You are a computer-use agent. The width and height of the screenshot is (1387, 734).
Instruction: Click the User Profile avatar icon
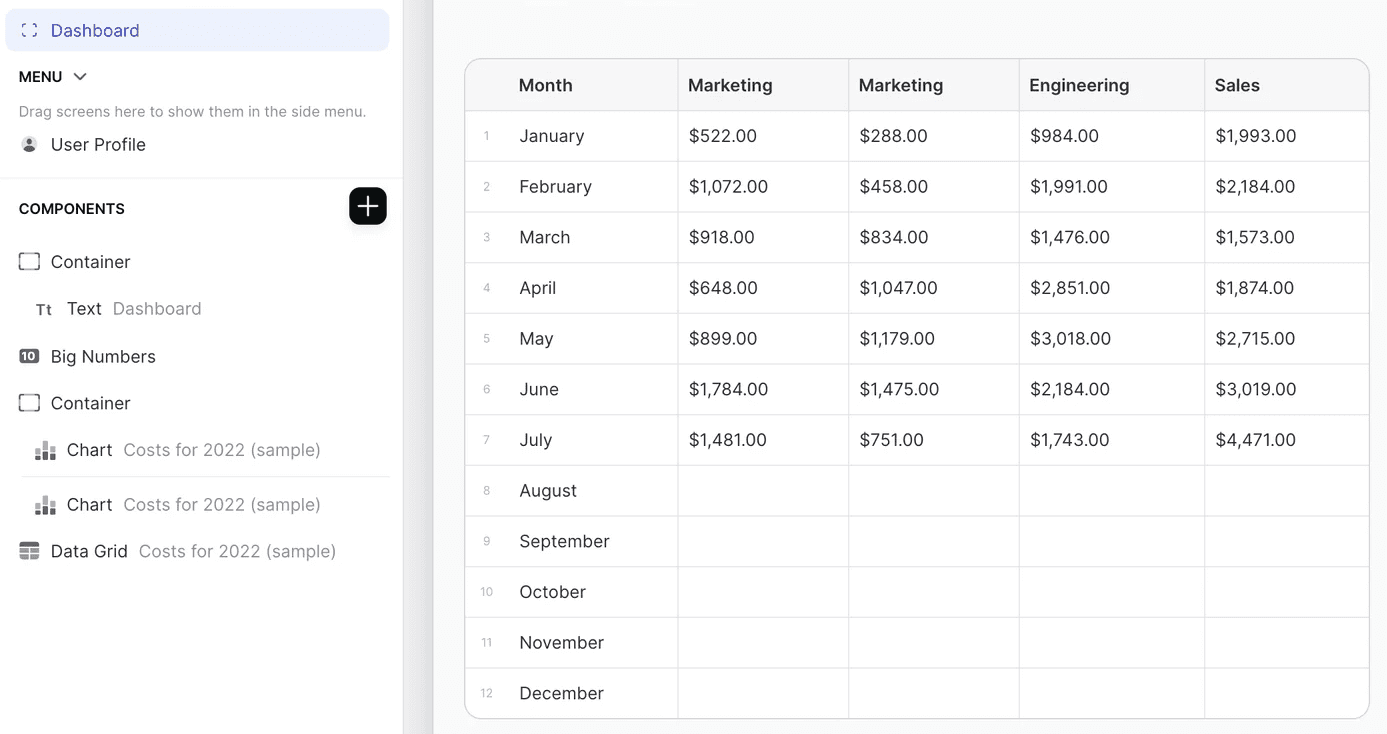click(x=29, y=145)
